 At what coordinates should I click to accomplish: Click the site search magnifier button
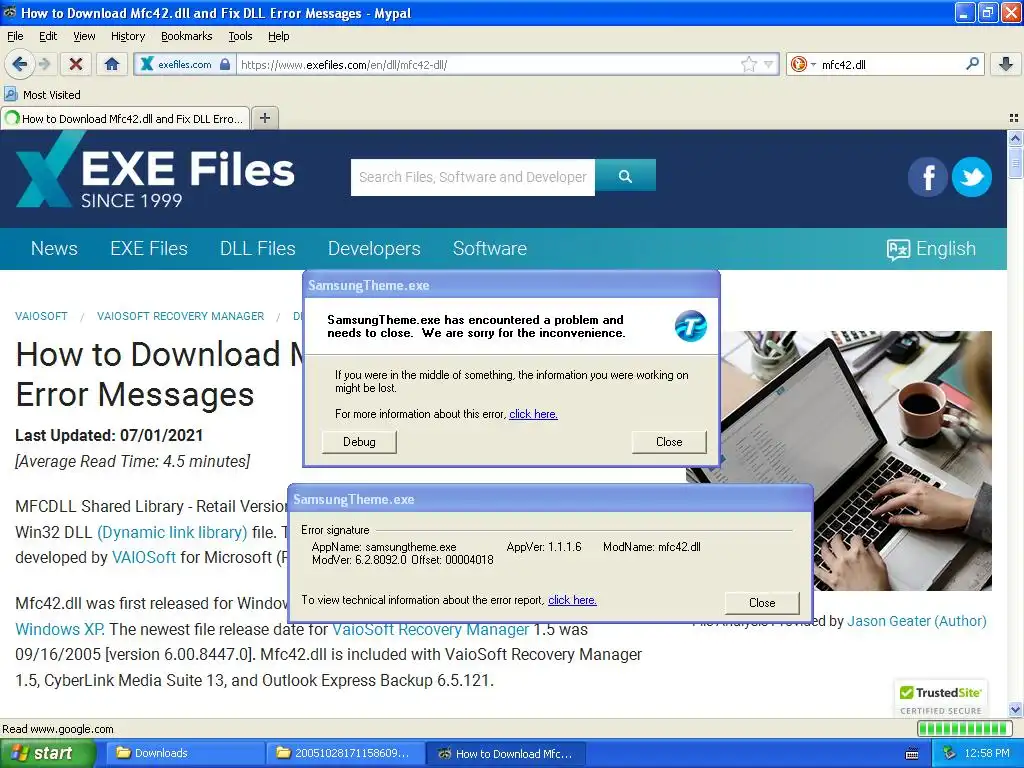click(625, 176)
